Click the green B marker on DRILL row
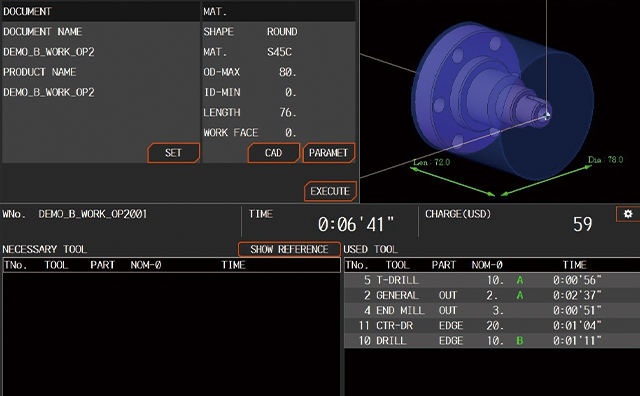The height and width of the screenshot is (396, 640). point(520,340)
